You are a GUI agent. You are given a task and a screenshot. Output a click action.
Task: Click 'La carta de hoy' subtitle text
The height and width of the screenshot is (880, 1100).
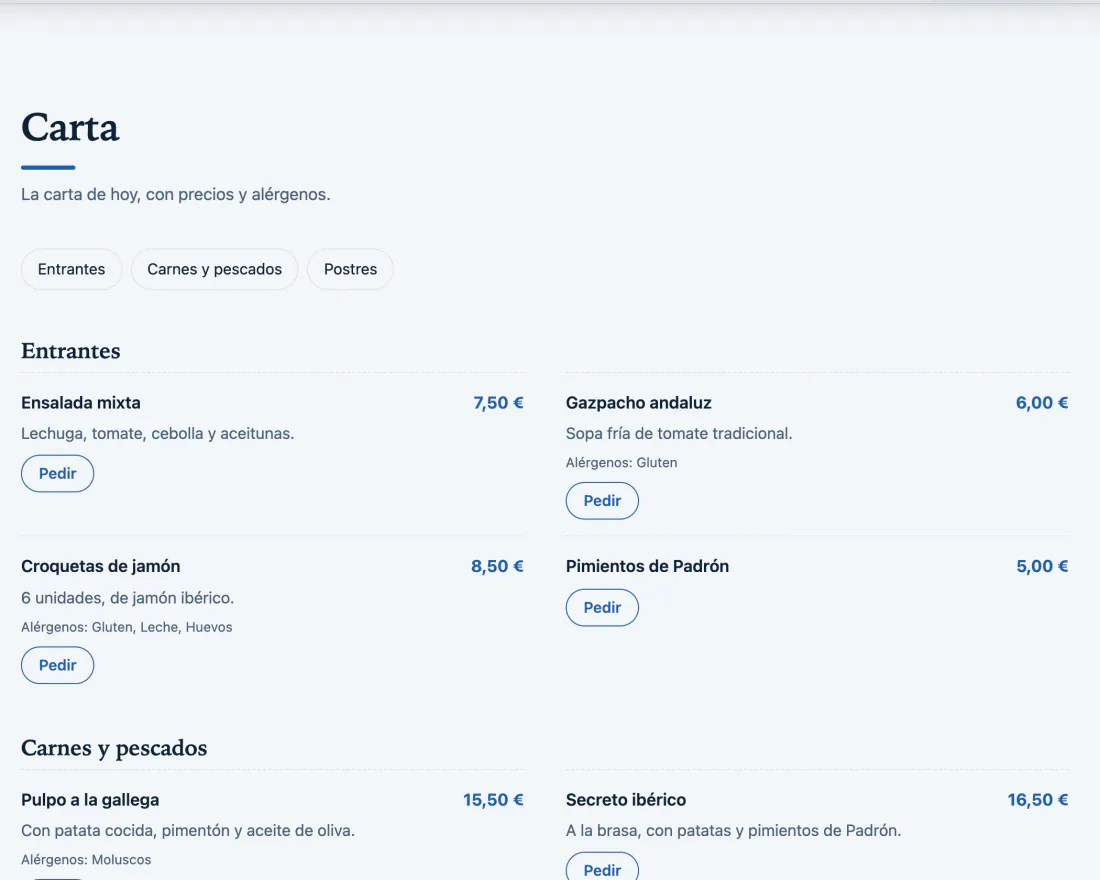click(x=175, y=194)
